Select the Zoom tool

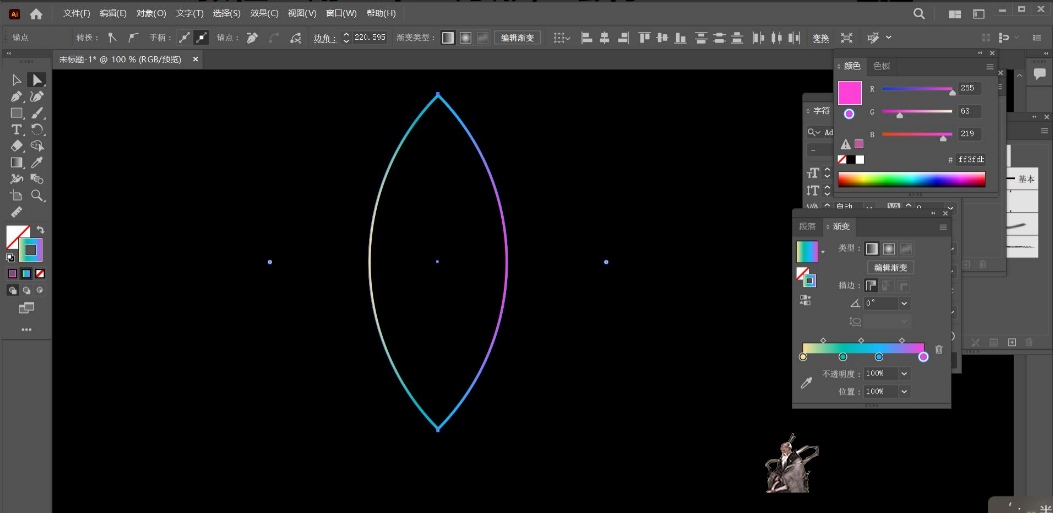(37, 196)
